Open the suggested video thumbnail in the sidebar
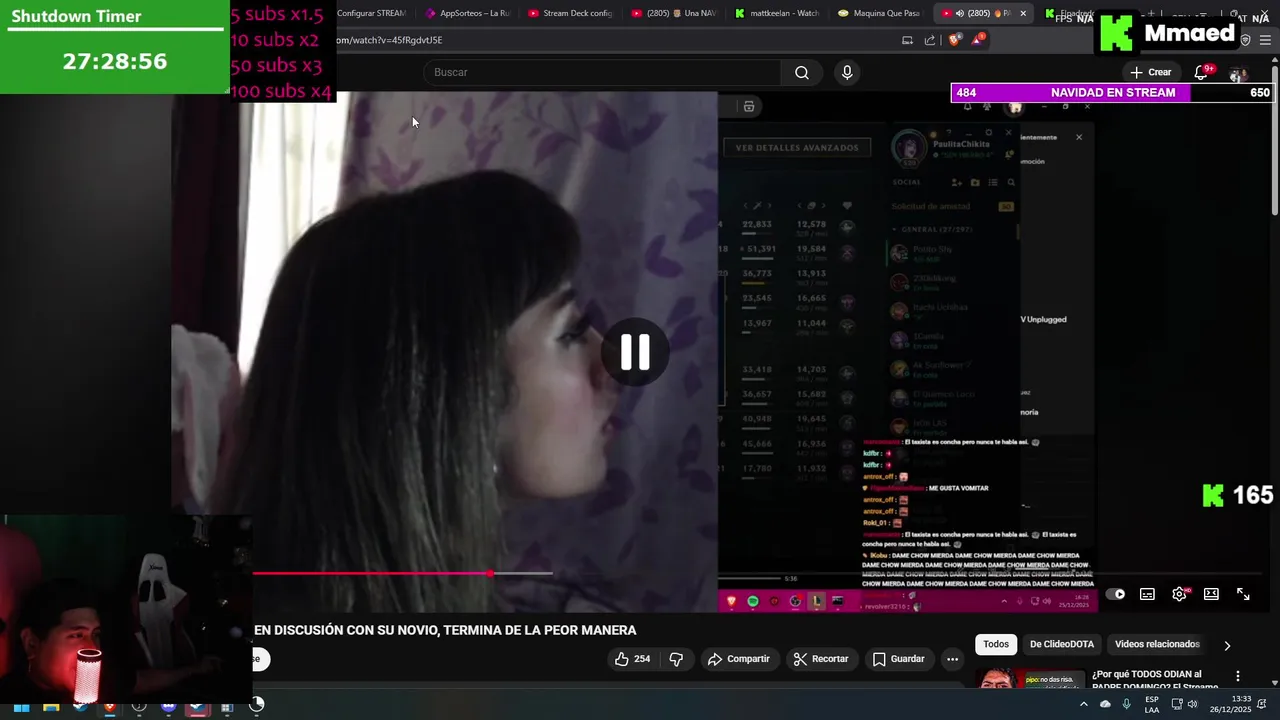1280x720 pixels. coord(1030,677)
